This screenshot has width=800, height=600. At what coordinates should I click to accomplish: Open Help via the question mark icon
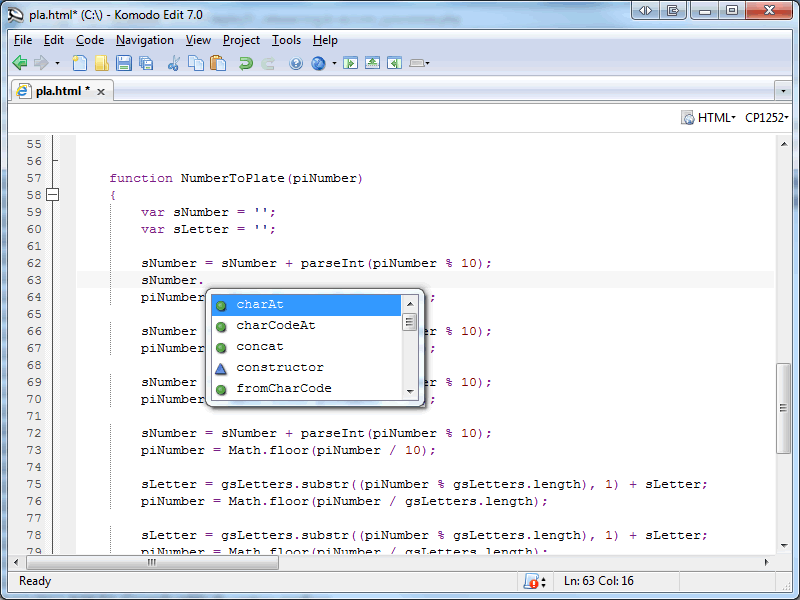click(x=296, y=63)
